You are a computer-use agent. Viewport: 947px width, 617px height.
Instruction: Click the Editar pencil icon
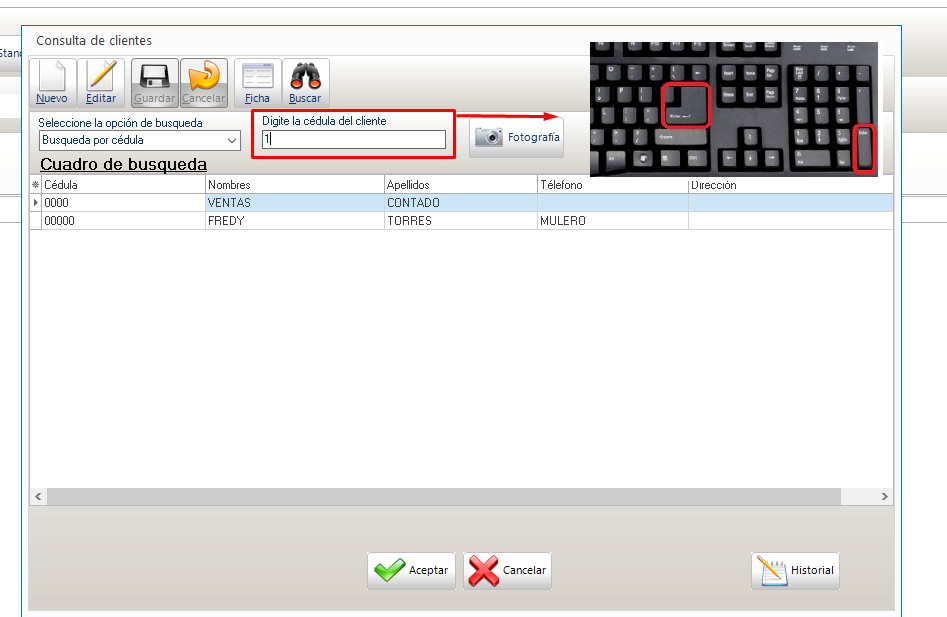(101, 76)
